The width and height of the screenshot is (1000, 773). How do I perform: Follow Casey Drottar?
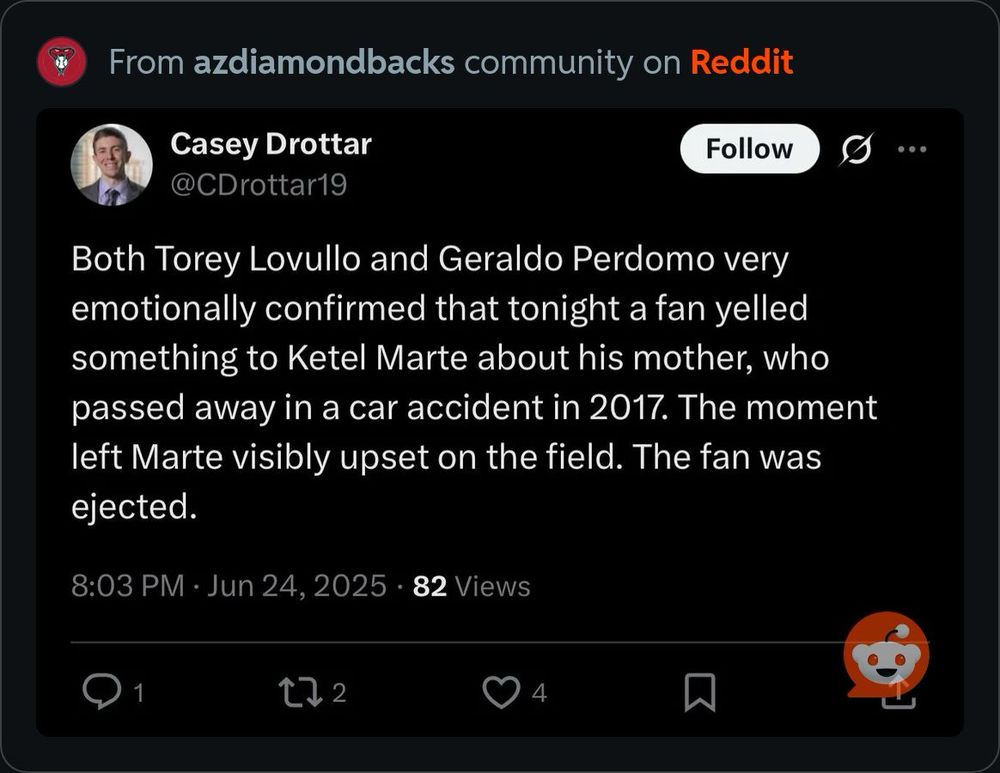click(x=749, y=149)
